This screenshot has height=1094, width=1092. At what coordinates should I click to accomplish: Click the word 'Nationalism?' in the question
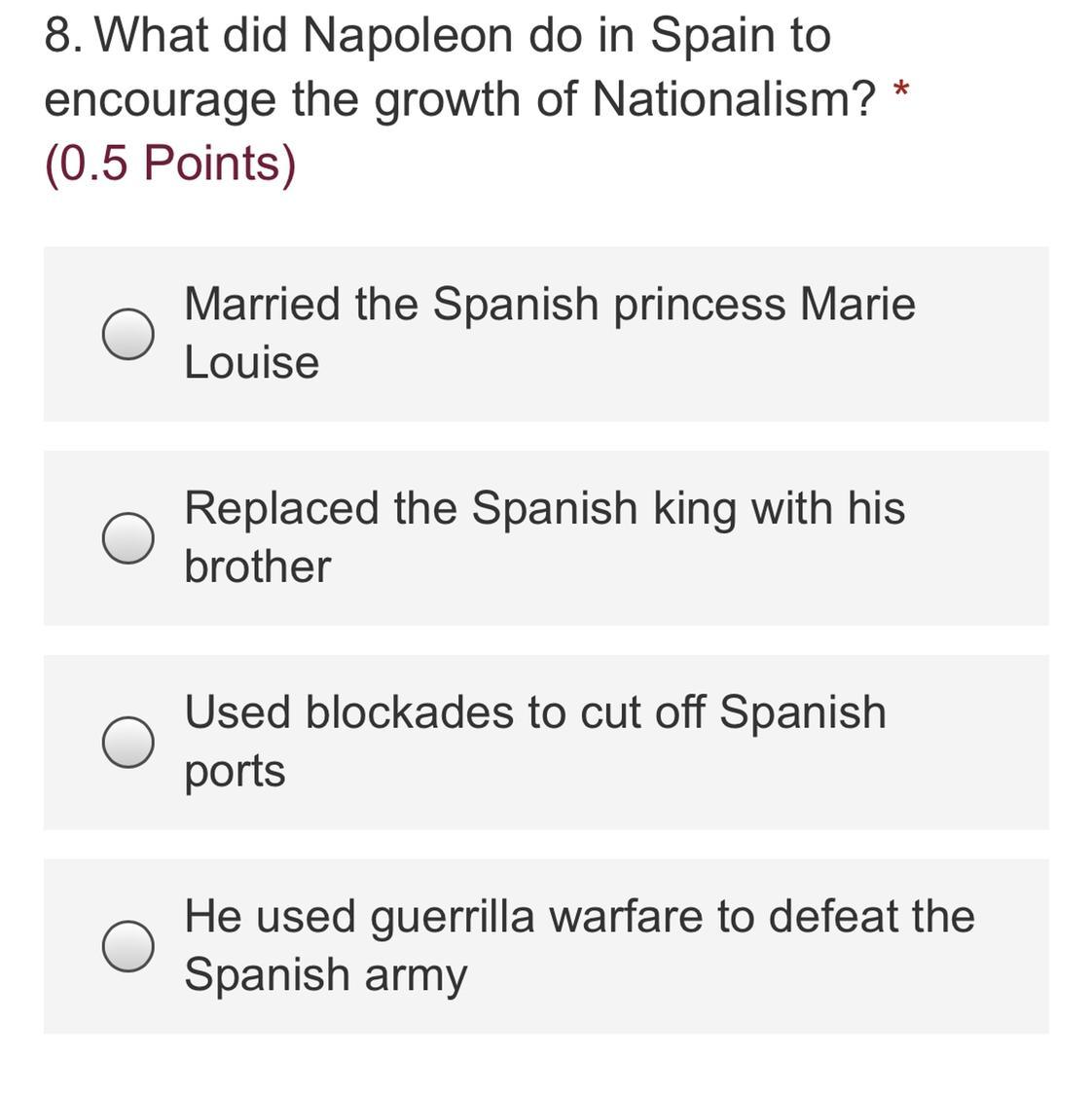point(734,100)
